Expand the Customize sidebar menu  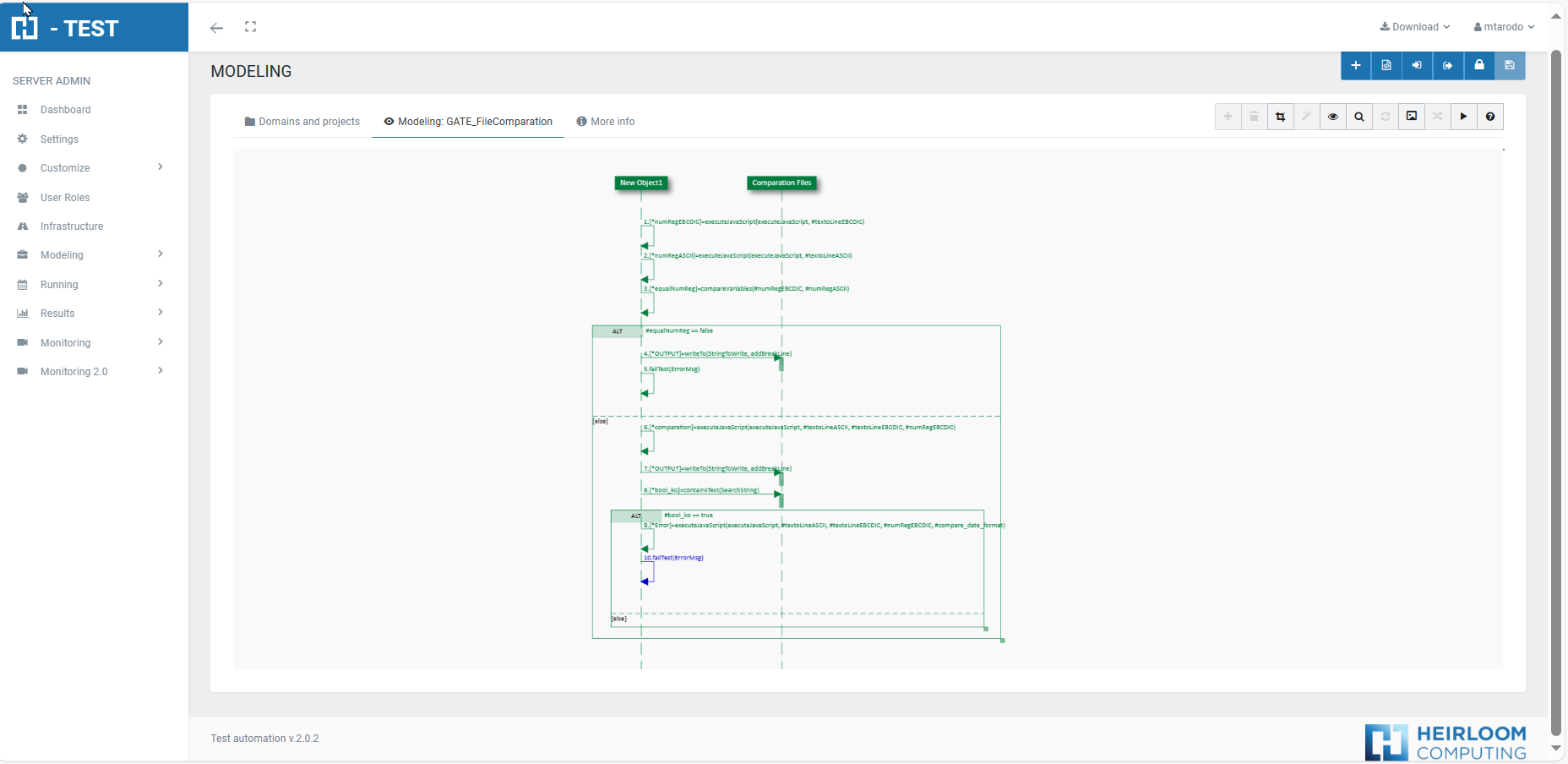(90, 168)
